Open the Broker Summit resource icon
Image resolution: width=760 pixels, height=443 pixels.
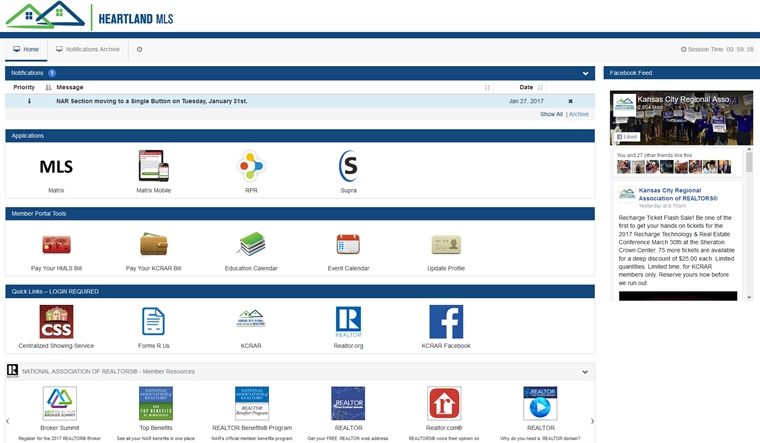60,403
